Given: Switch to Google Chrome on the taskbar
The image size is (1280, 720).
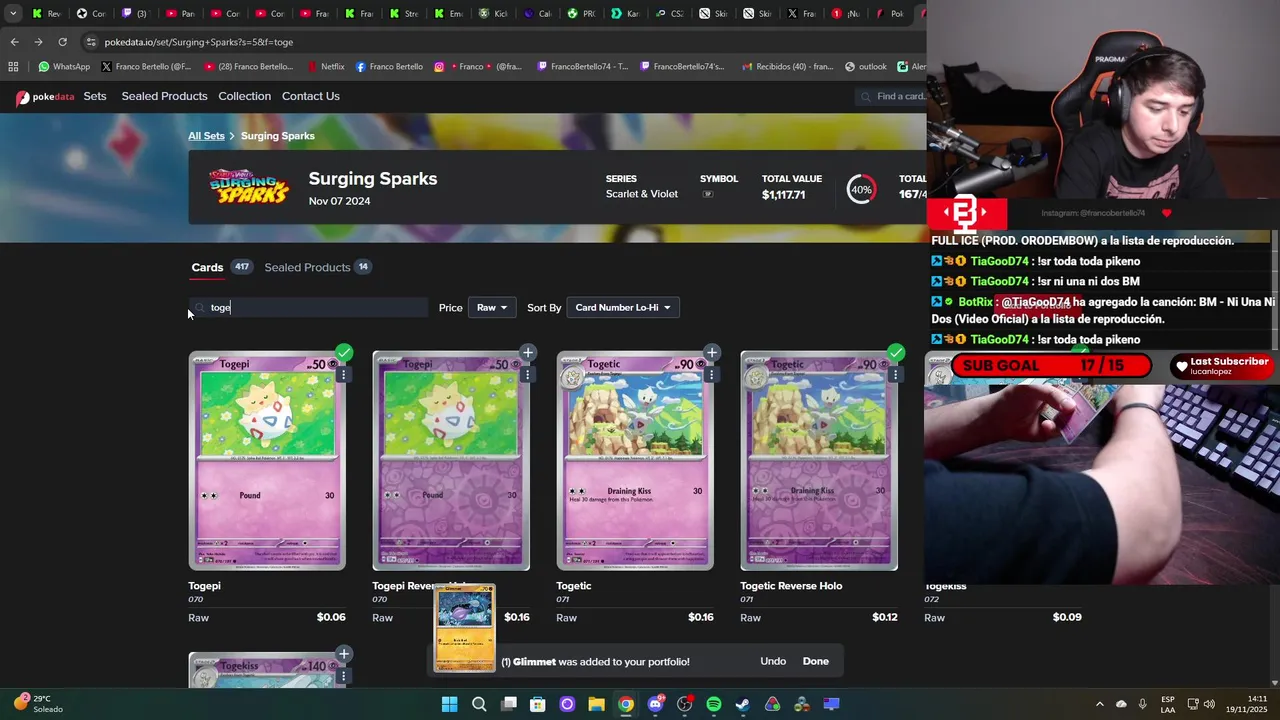Looking at the screenshot, I should click(625, 704).
